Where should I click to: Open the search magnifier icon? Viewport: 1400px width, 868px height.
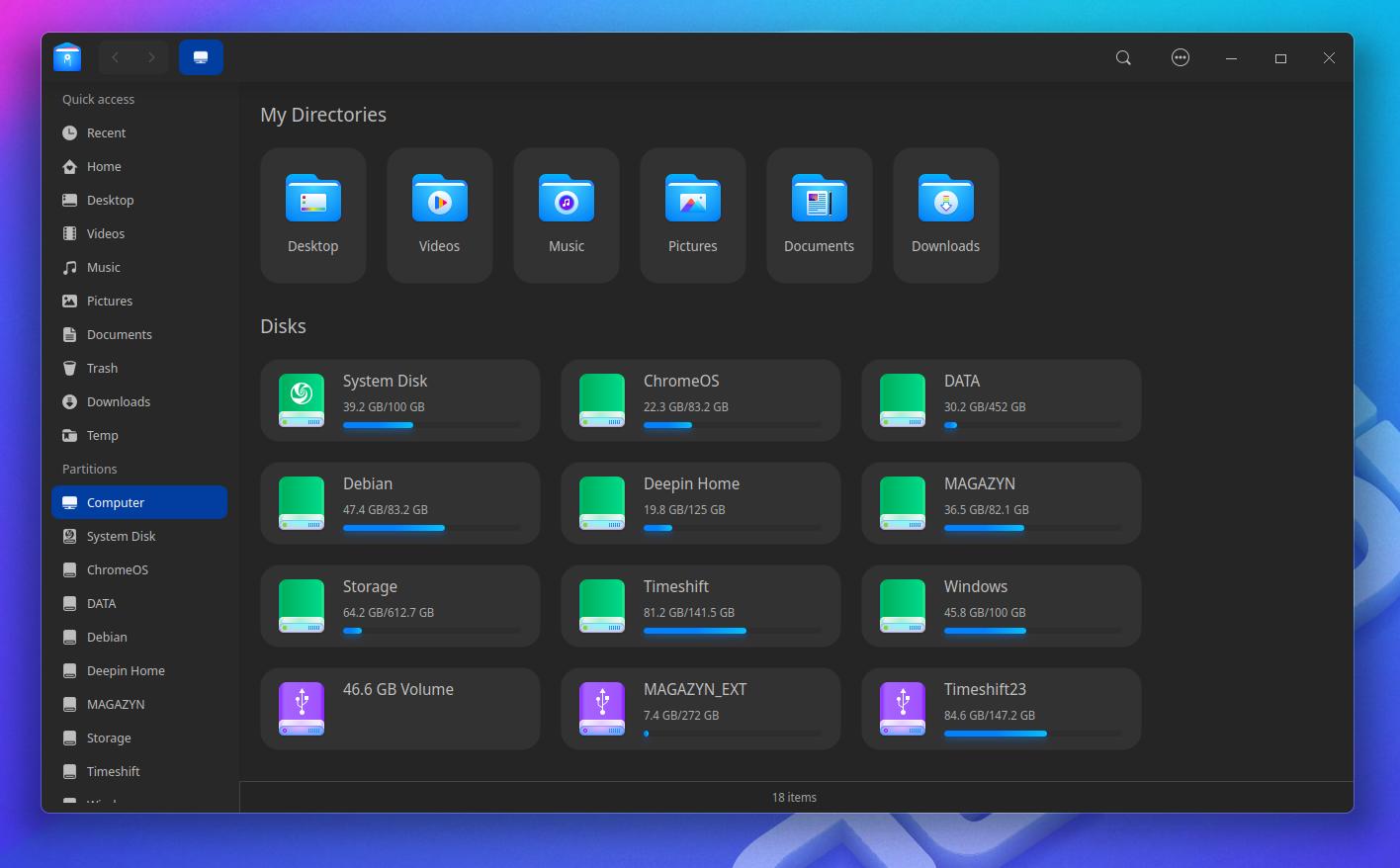point(1123,58)
